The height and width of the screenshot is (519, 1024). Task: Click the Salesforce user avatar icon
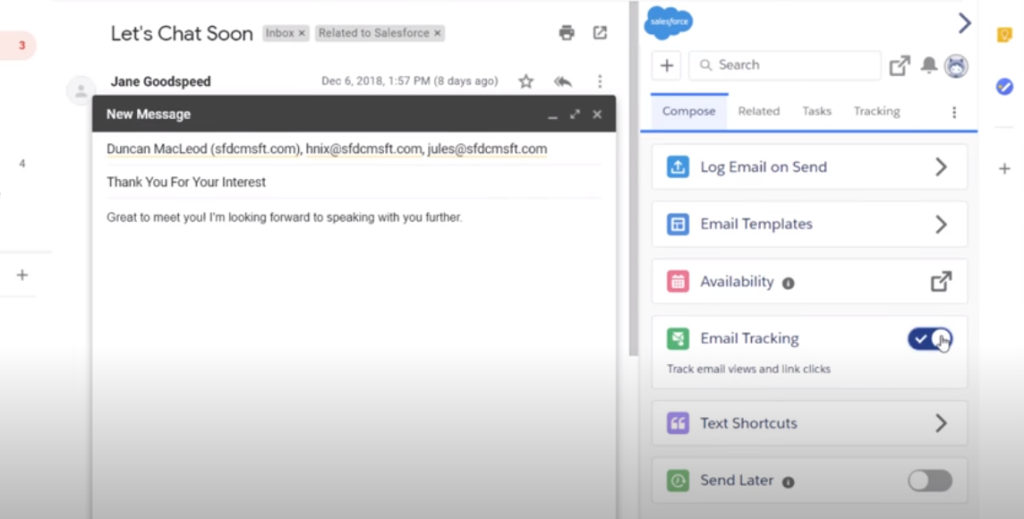(x=956, y=65)
